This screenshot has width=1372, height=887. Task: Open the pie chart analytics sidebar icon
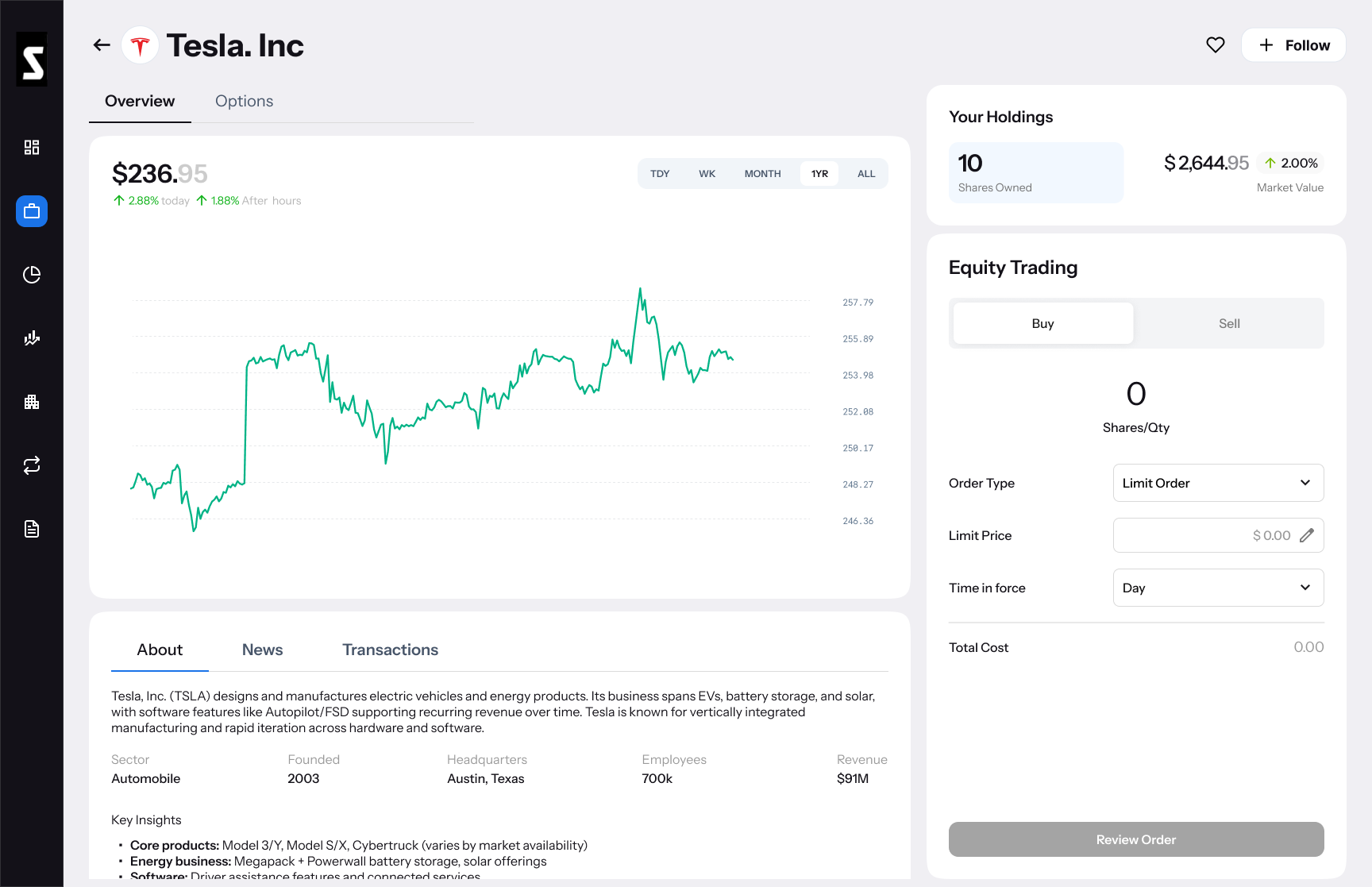pyautogui.click(x=32, y=275)
